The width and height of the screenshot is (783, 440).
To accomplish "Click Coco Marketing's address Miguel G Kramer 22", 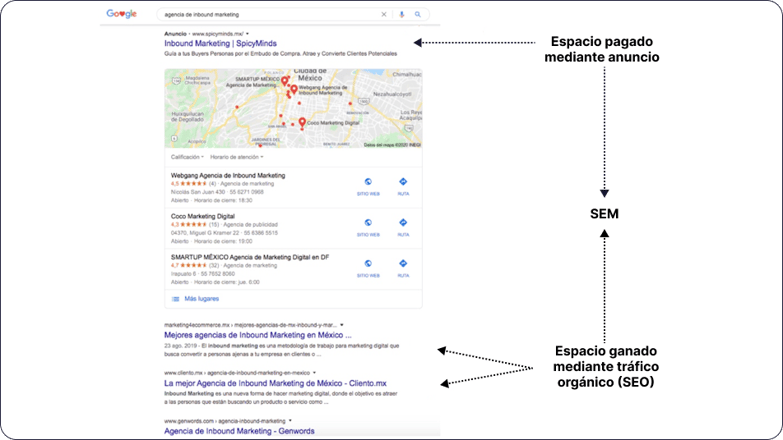I will pos(205,233).
